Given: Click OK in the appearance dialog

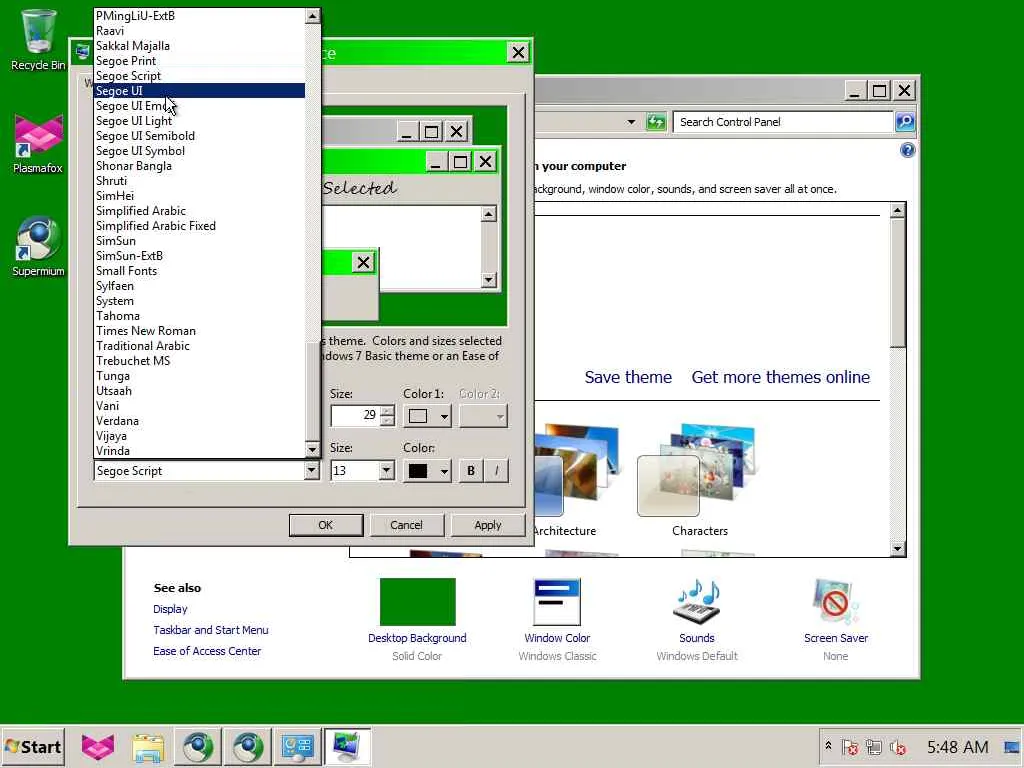Looking at the screenshot, I should [x=326, y=525].
